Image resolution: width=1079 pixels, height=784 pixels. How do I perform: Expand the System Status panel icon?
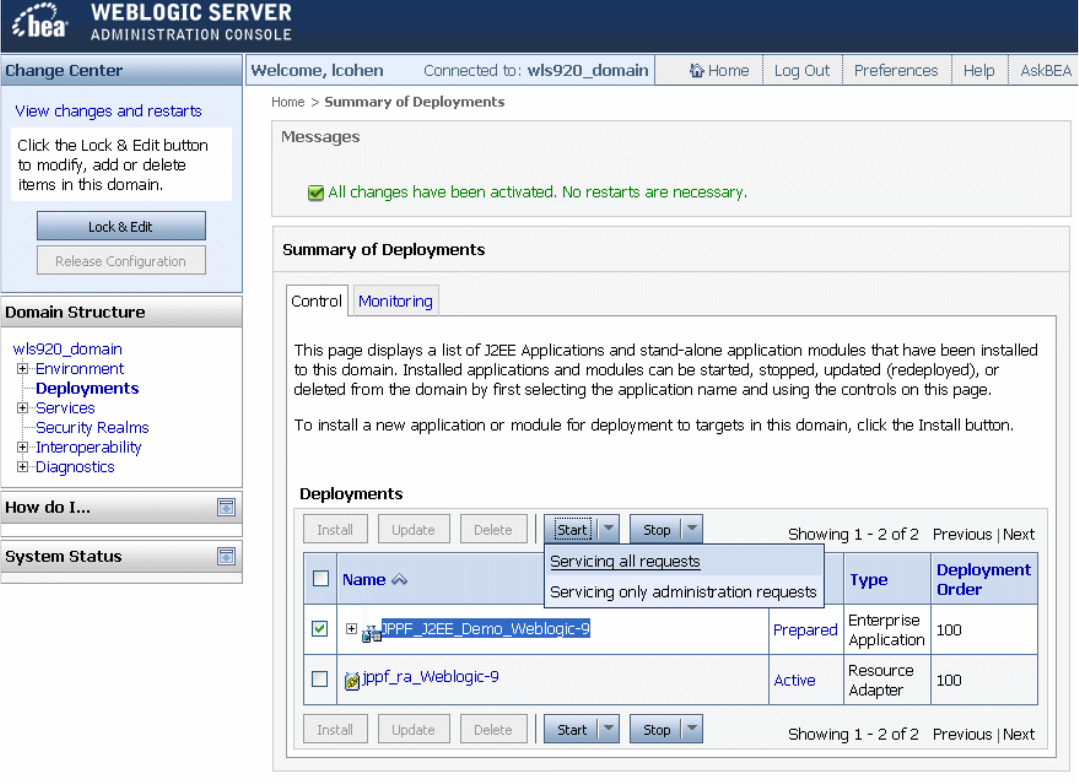tap(226, 556)
